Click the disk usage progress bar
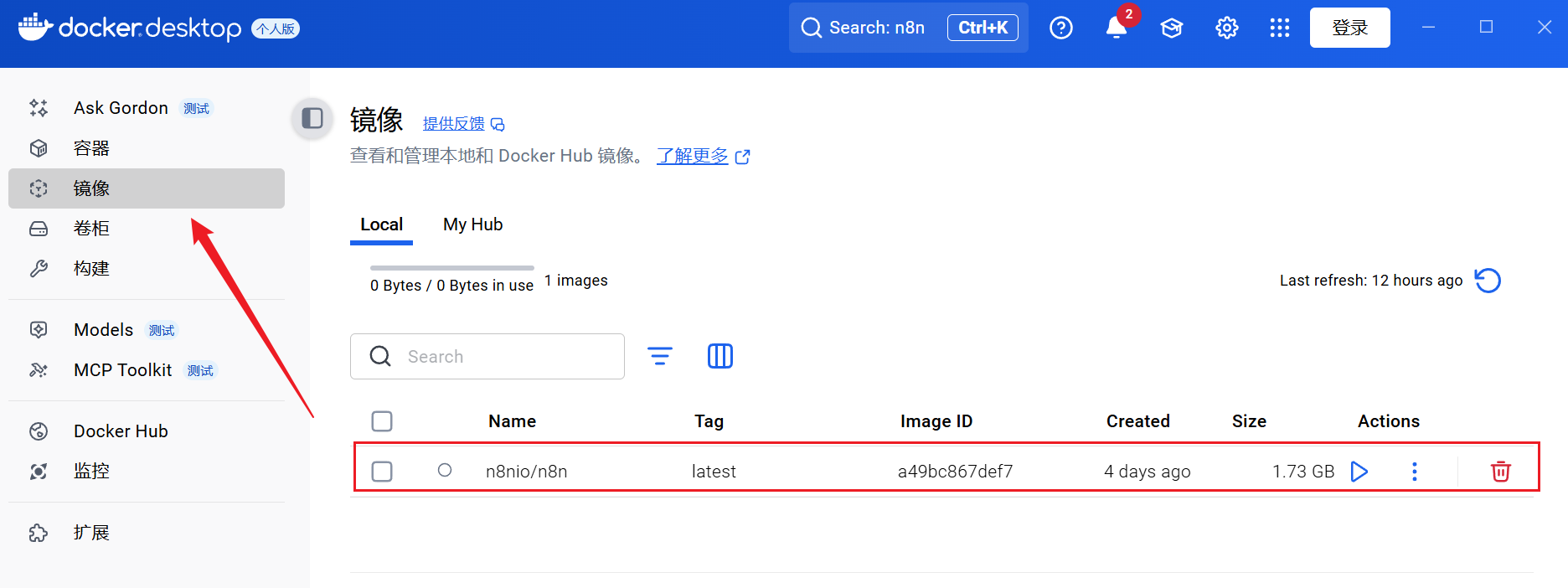Screen dimensions: 1568x588 pyautogui.click(x=452, y=268)
